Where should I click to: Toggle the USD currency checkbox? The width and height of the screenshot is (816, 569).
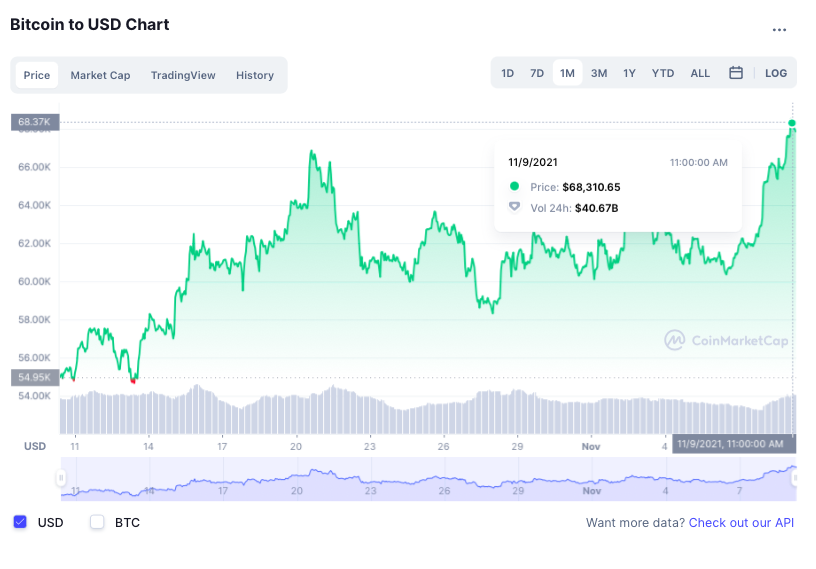coord(20,522)
